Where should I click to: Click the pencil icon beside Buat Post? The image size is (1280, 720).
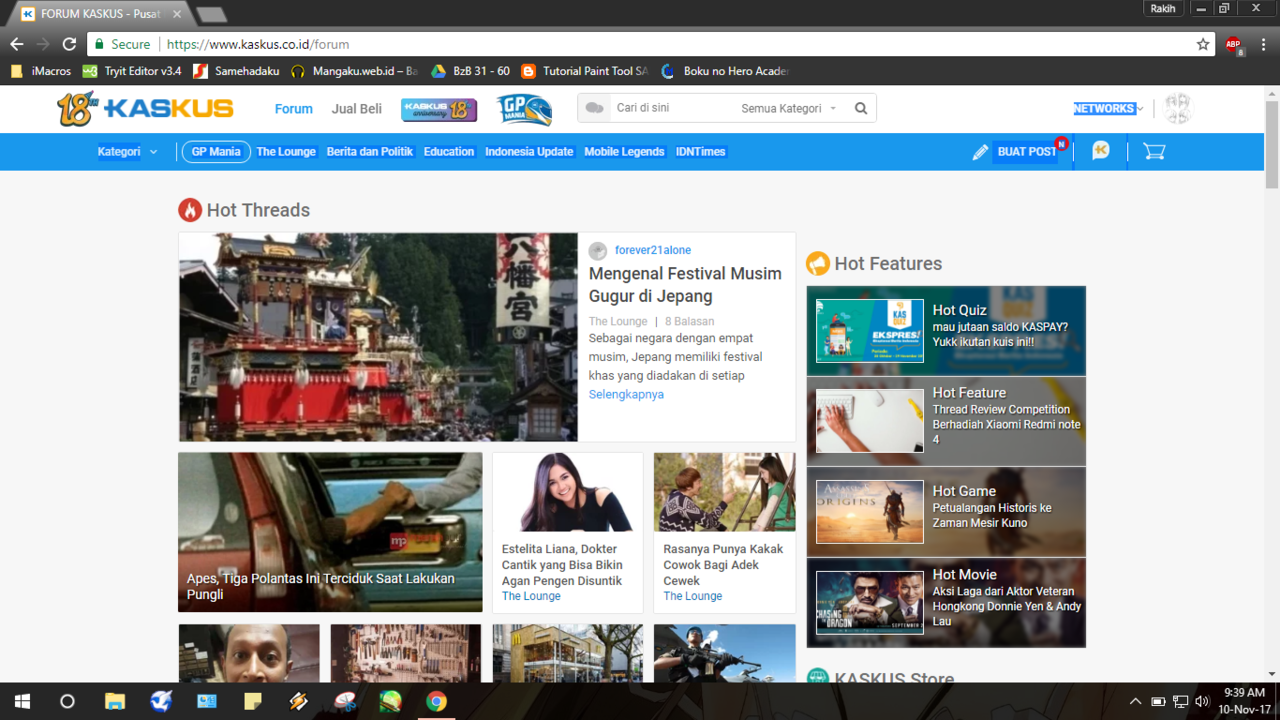(980, 152)
